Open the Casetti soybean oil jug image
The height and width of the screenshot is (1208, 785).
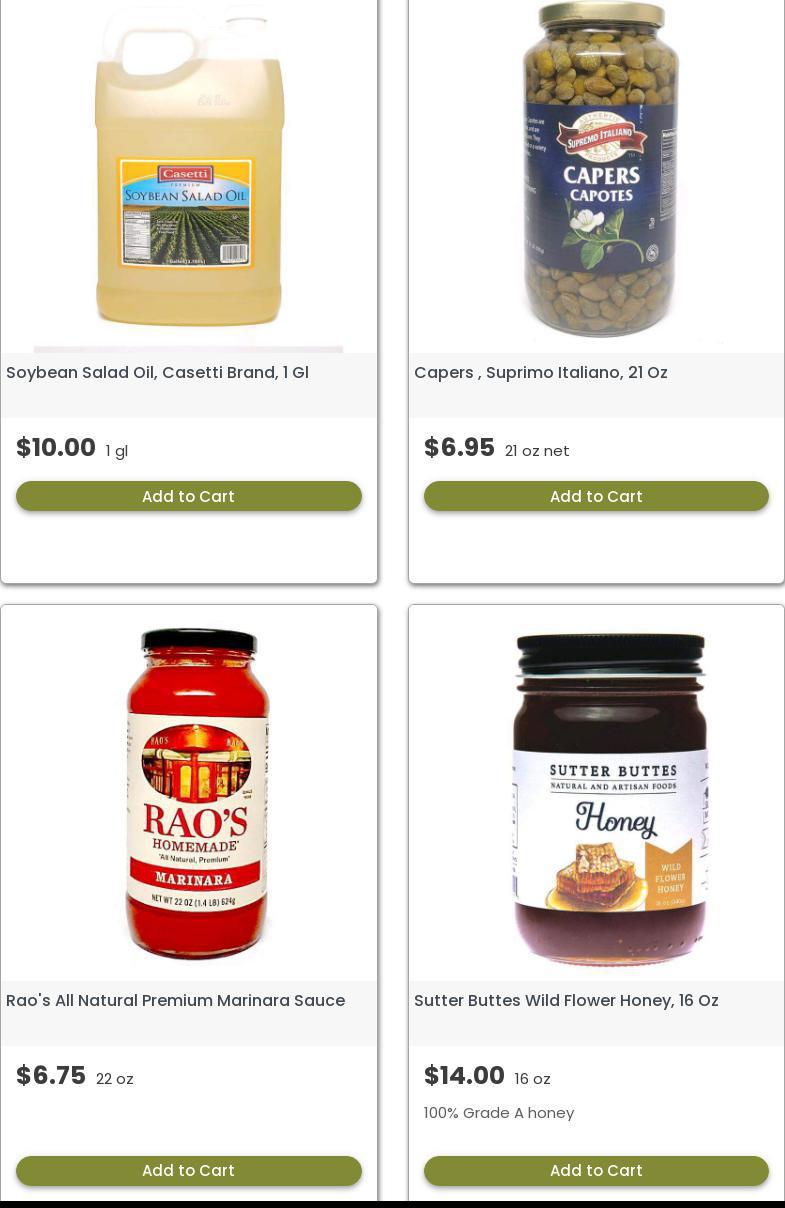pos(189,176)
